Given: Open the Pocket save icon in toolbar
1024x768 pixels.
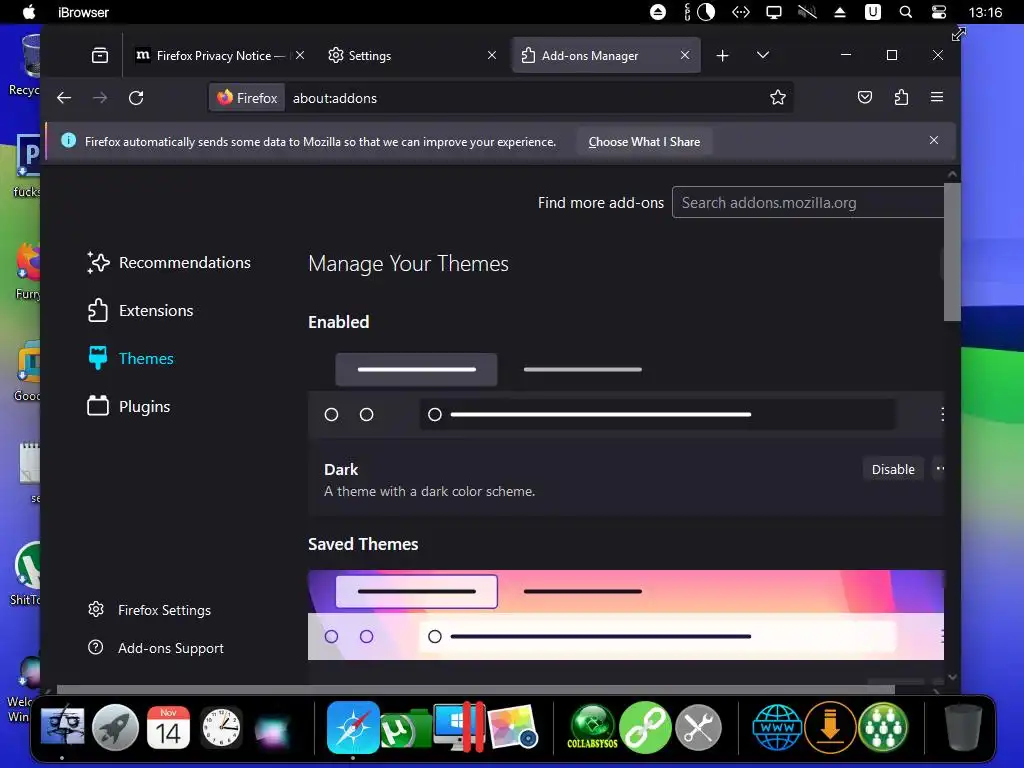Looking at the screenshot, I should tap(865, 97).
